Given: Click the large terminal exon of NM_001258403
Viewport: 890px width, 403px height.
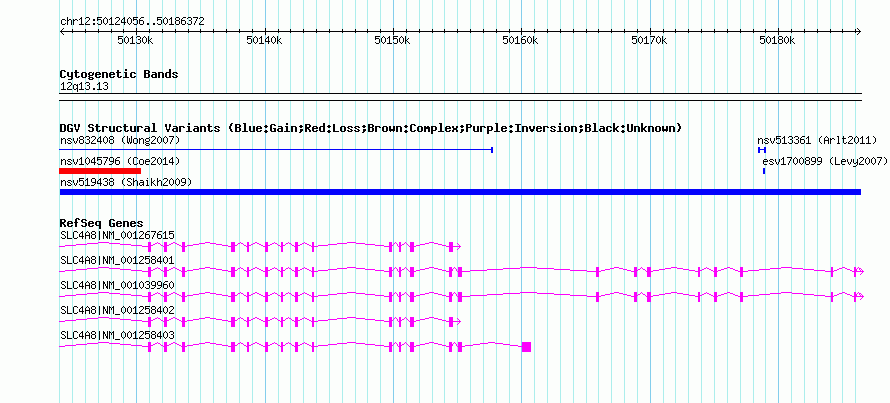Looking at the screenshot, I should point(526,347).
